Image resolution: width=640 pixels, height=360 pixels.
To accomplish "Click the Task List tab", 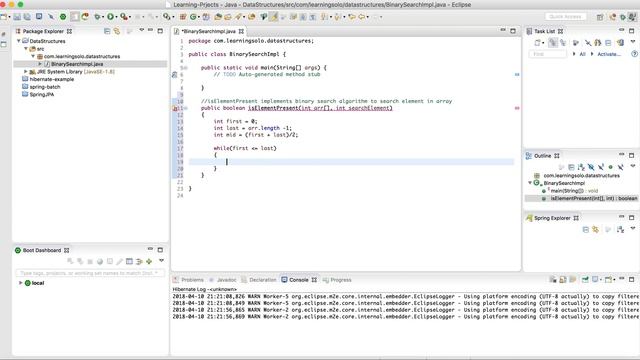I will 544,31.
